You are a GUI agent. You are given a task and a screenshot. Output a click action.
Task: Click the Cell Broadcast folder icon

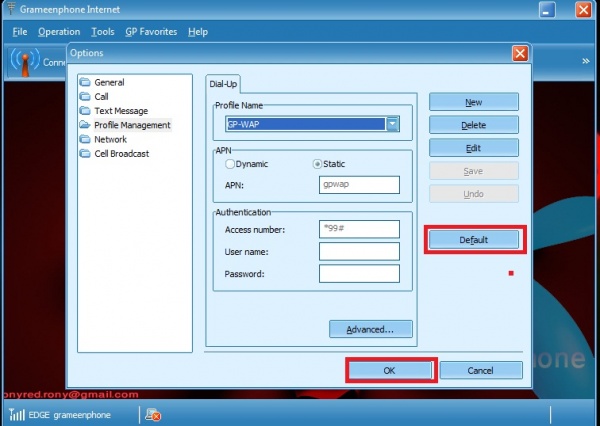click(x=85, y=153)
